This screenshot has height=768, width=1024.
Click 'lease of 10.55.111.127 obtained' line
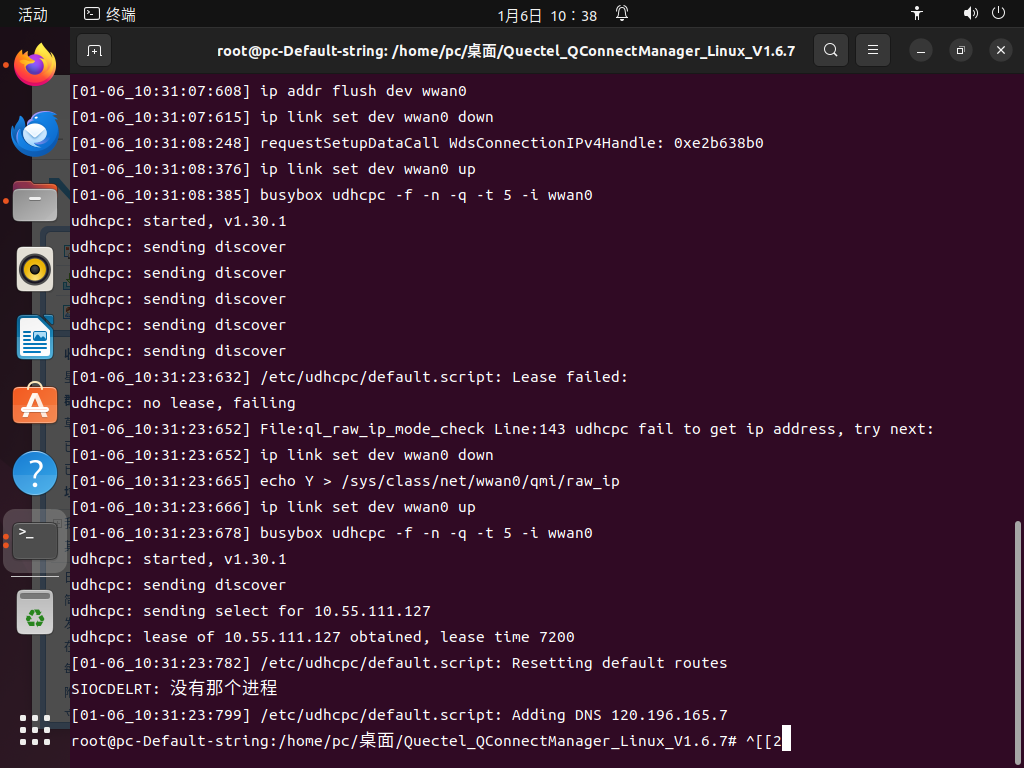click(x=323, y=637)
